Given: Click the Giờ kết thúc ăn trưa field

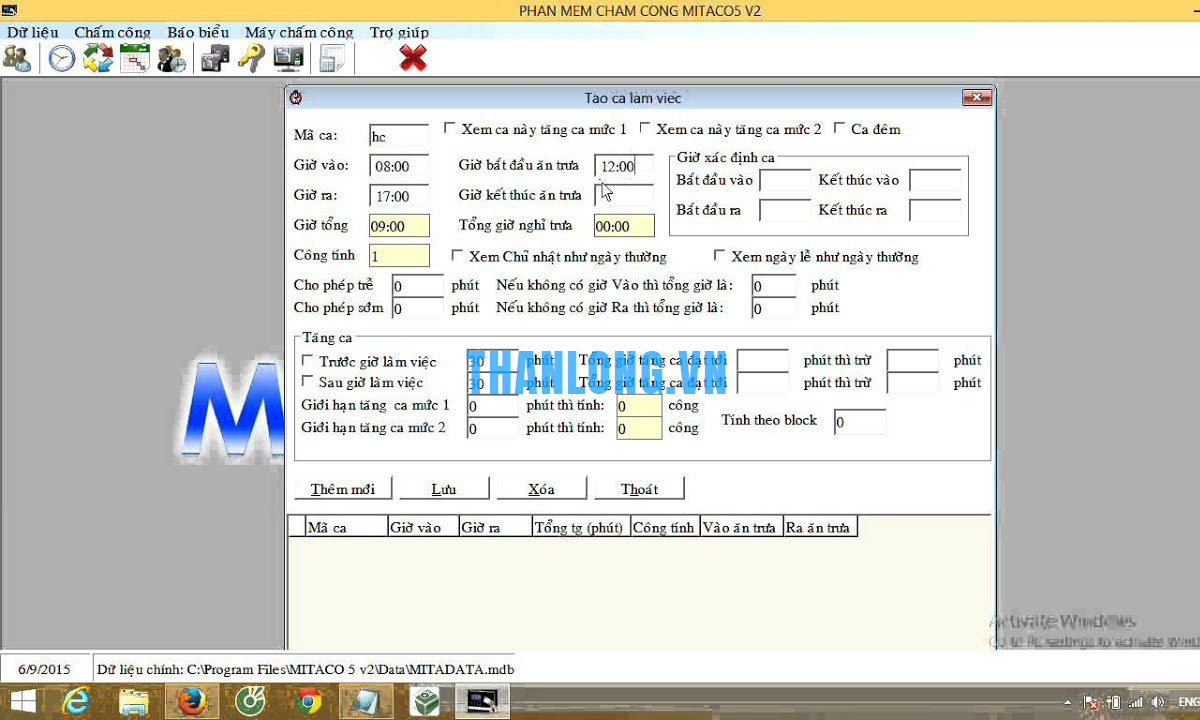Looking at the screenshot, I should point(624,195).
